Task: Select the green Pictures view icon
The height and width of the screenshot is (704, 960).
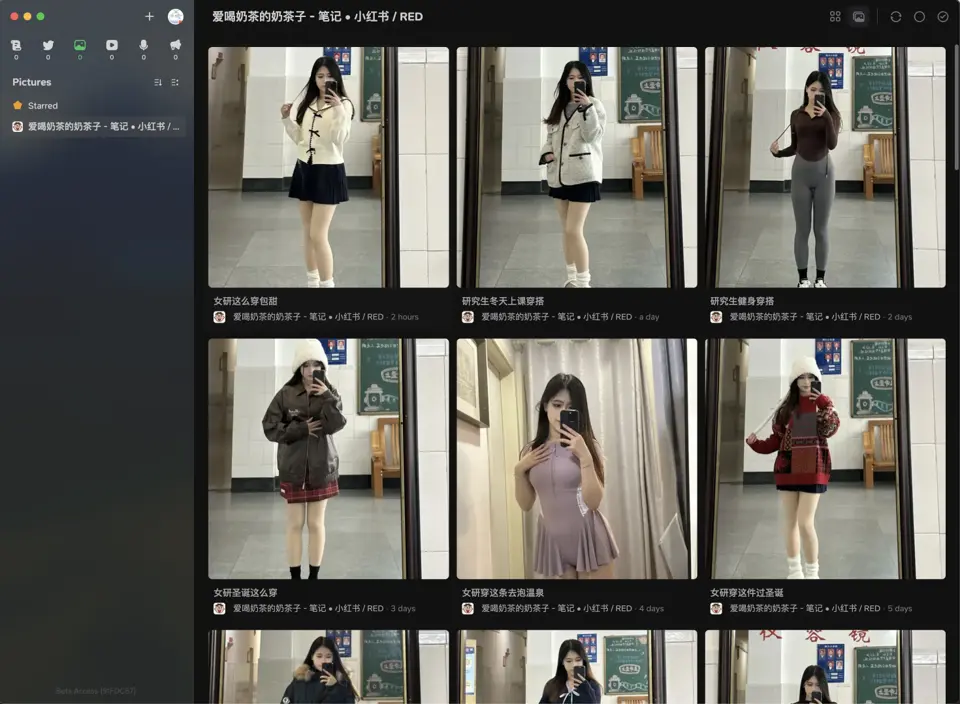Action: (80, 45)
